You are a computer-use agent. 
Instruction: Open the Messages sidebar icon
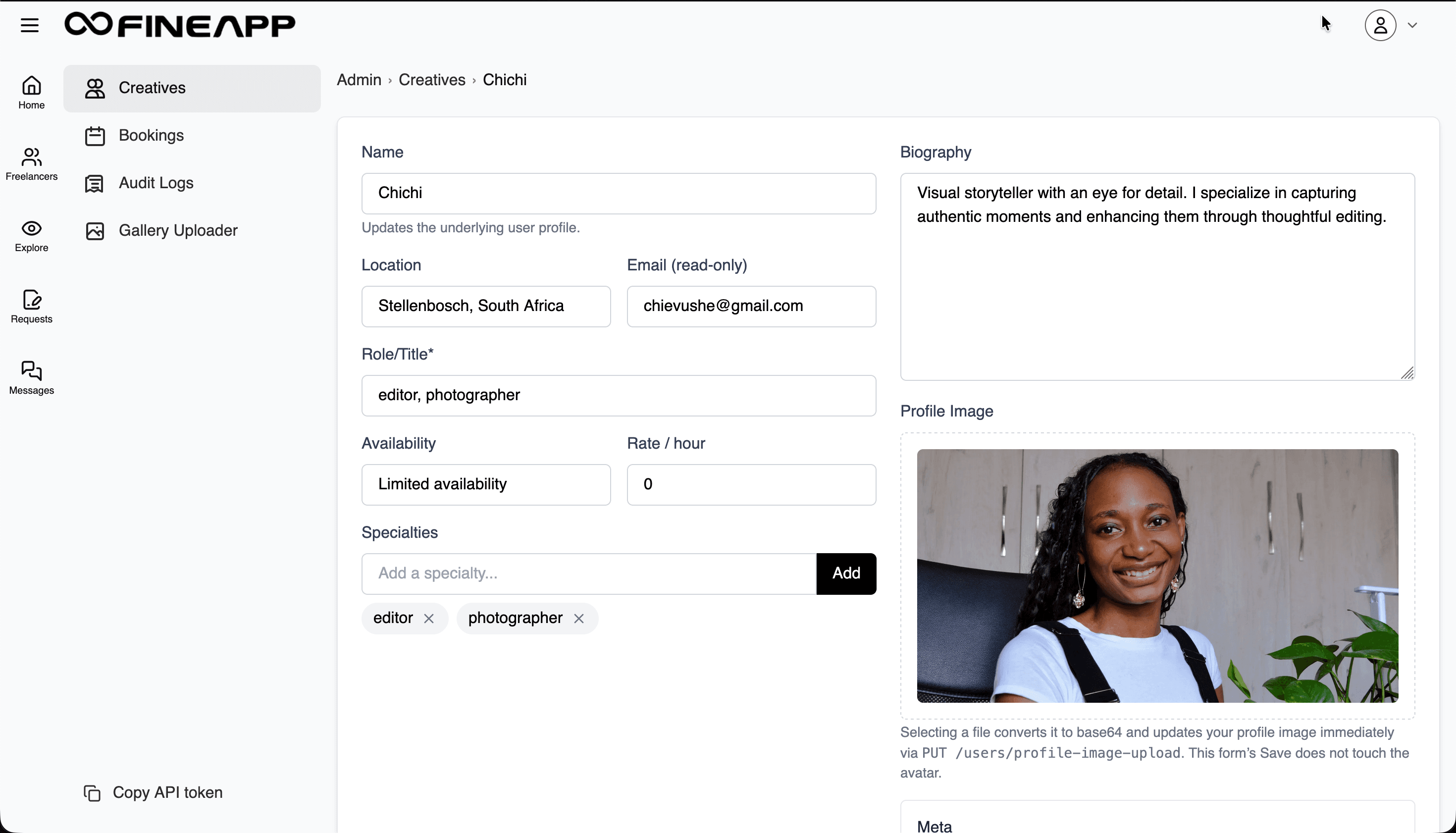32,377
